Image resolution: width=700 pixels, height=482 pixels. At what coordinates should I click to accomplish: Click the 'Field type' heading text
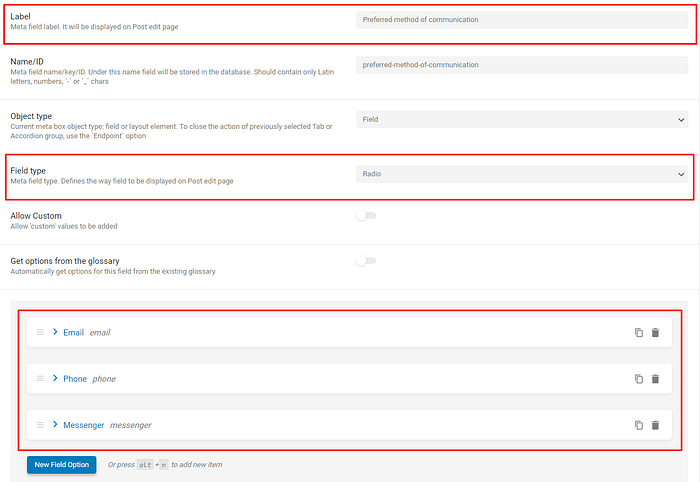[28, 170]
